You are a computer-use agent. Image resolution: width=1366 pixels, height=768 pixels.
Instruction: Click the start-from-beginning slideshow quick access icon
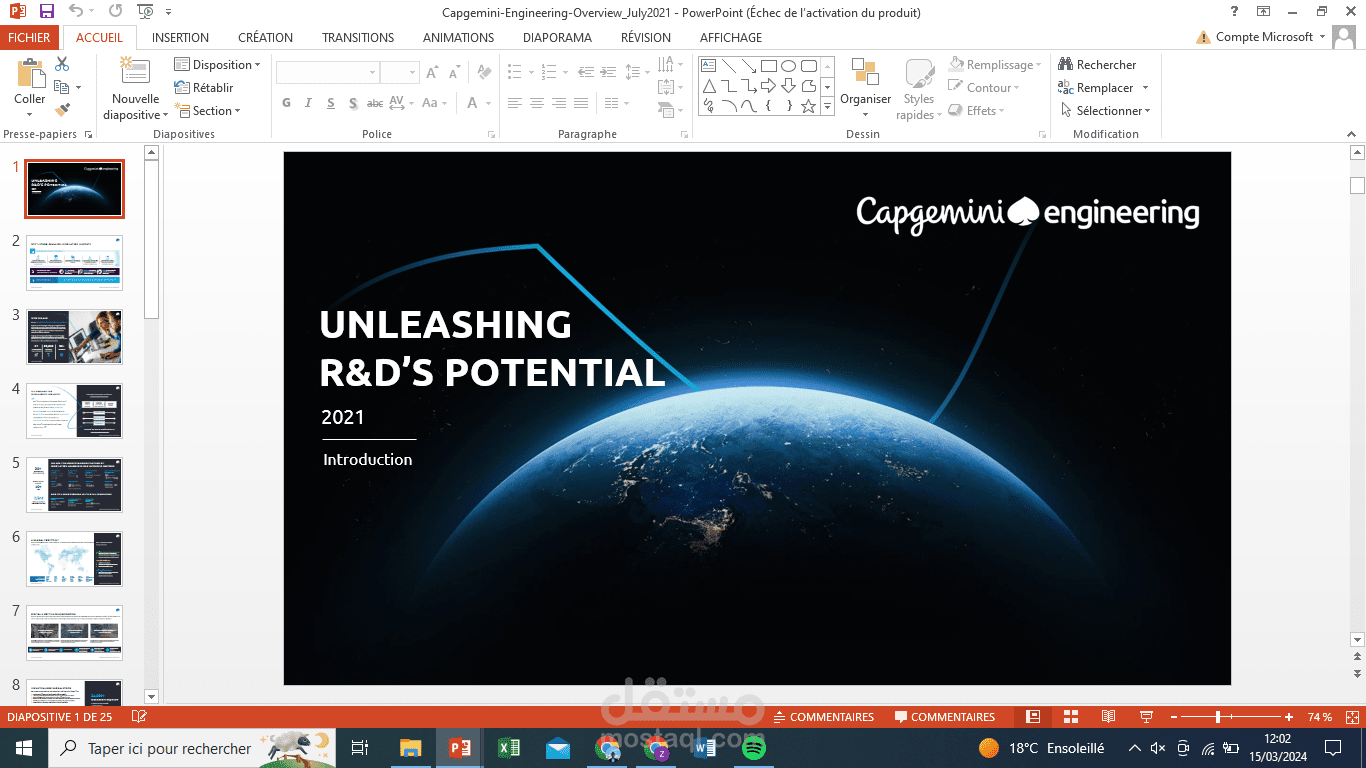pos(146,12)
